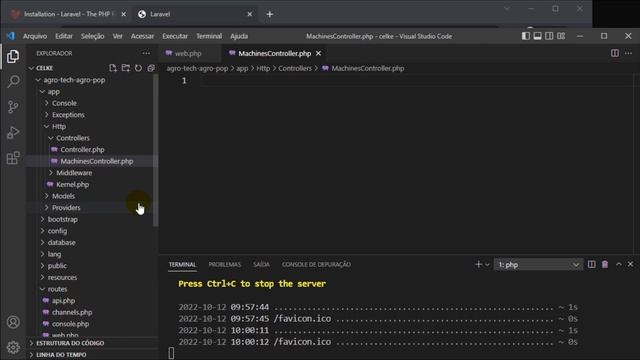The width and height of the screenshot is (640, 360).
Task: Split the terminal panel
Action: [591, 264]
